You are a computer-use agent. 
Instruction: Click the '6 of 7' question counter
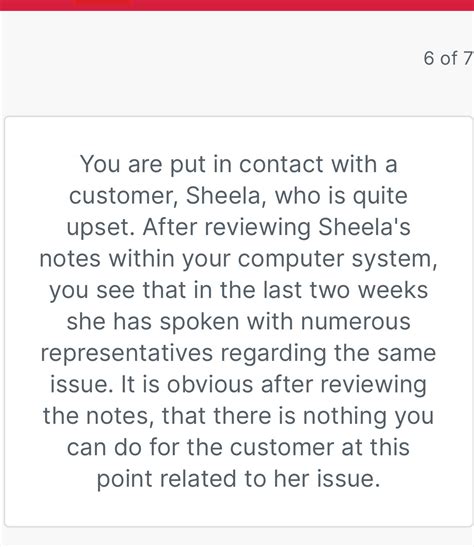tap(449, 58)
